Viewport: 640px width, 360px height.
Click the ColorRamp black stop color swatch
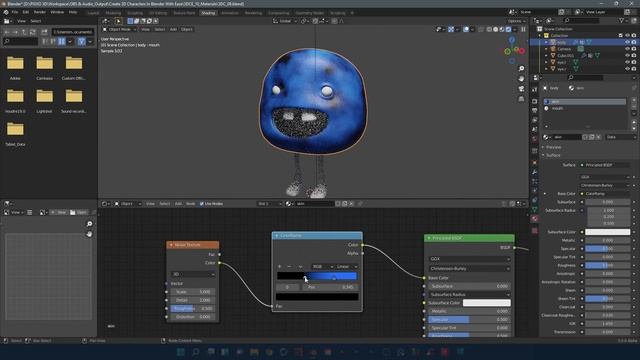coord(317,297)
